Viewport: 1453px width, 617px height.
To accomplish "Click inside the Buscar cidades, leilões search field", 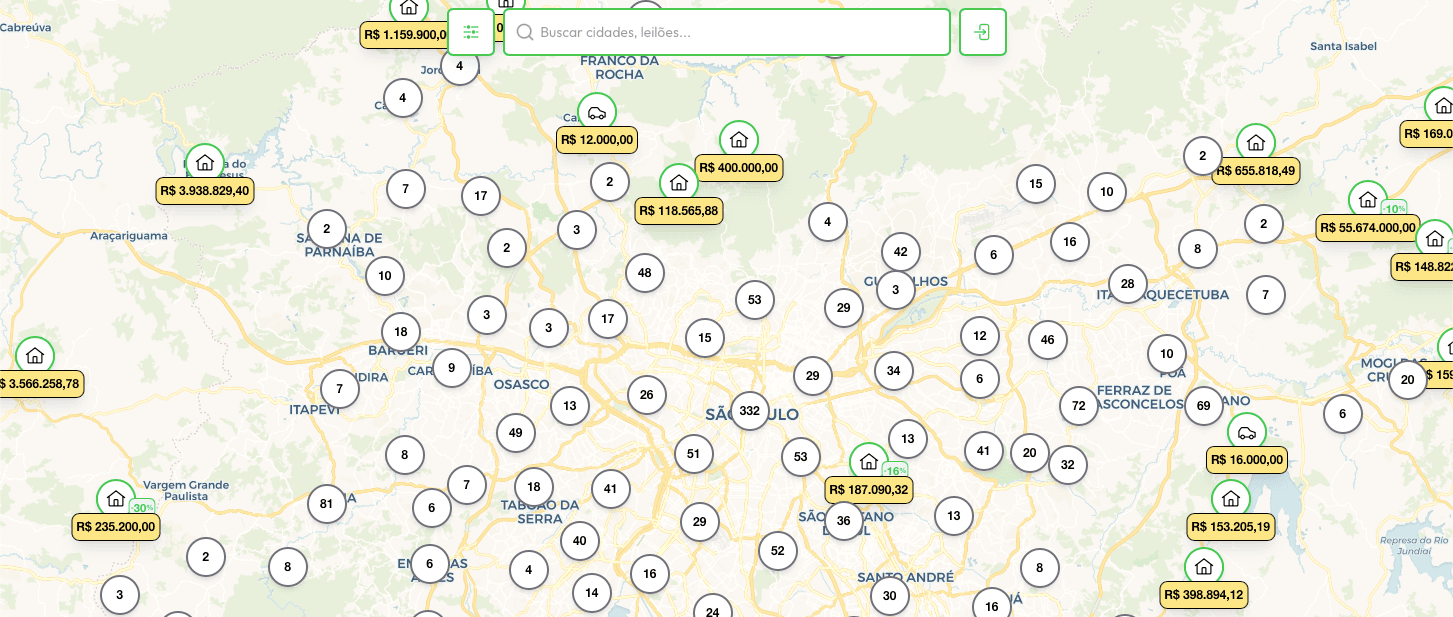I will tap(726, 32).
